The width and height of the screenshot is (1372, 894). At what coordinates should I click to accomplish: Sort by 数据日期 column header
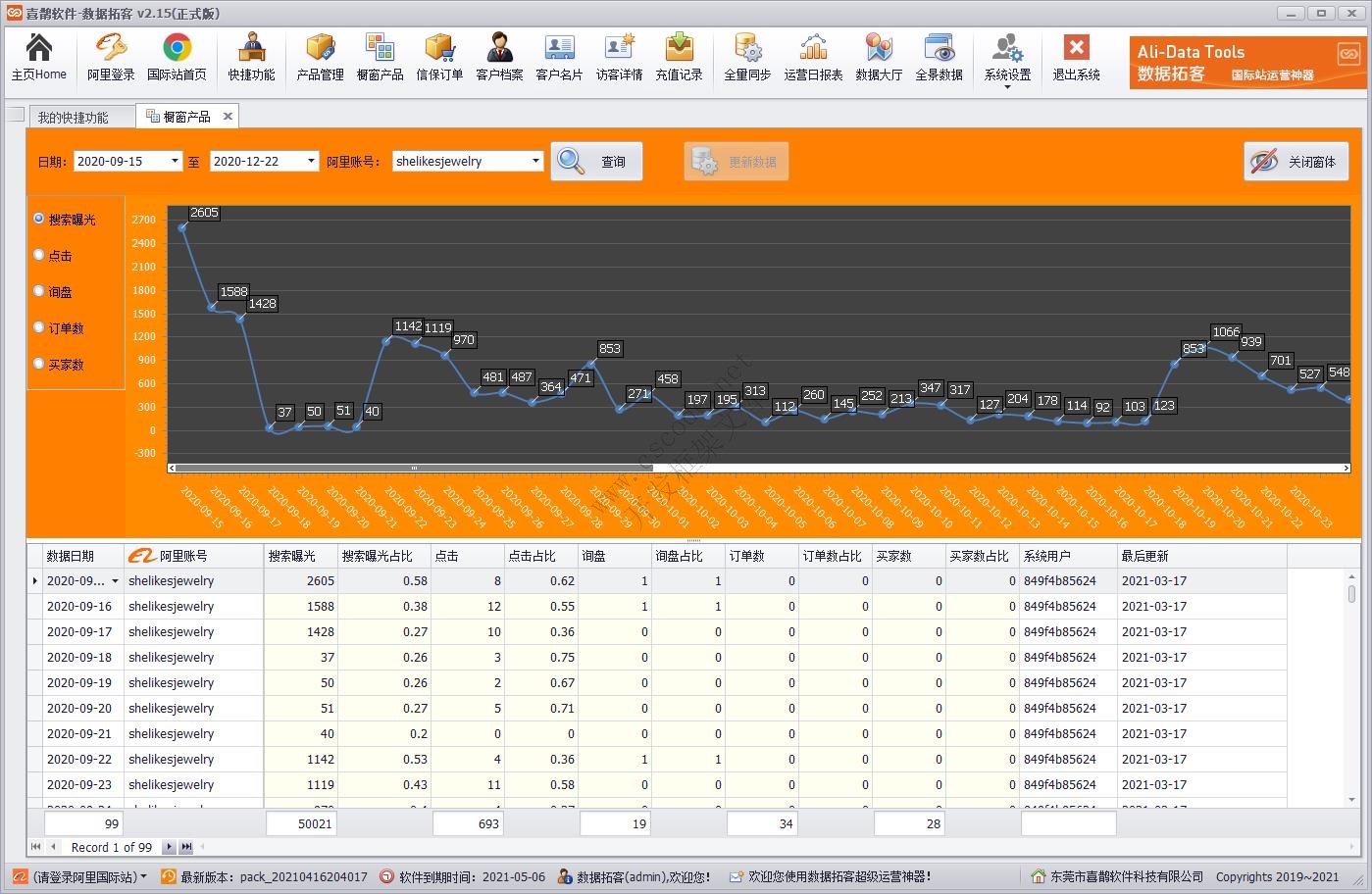point(83,556)
